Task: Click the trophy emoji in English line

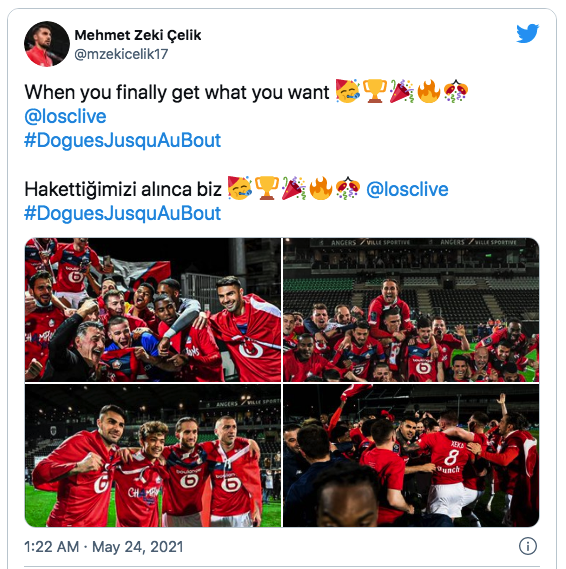Action: click(375, 91)
